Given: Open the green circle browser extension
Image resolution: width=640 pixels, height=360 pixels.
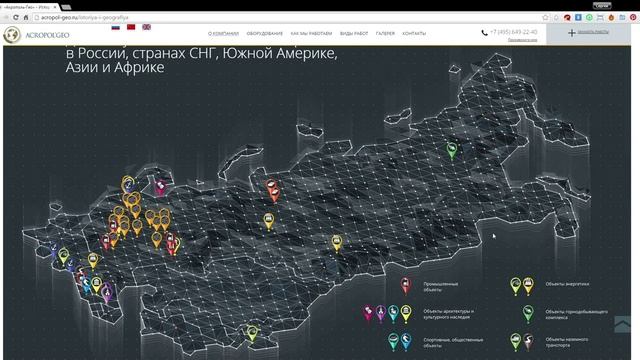Looking at the screenshot, I should 589,17.
